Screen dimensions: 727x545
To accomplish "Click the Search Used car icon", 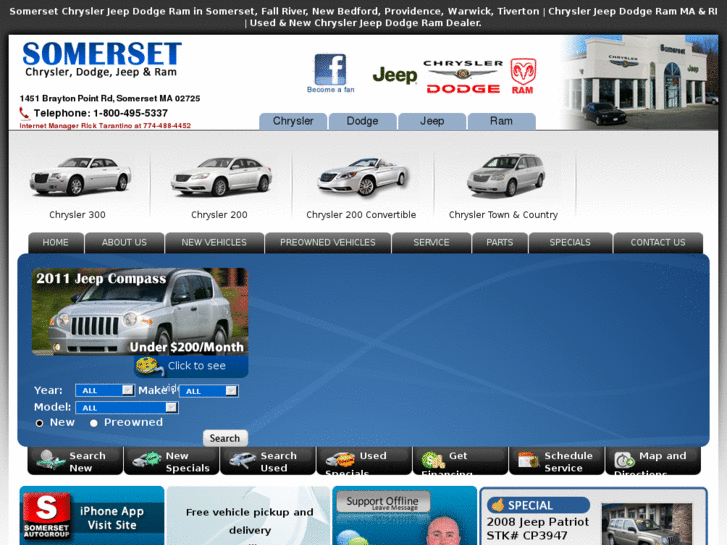I will (x=242, y=460).
